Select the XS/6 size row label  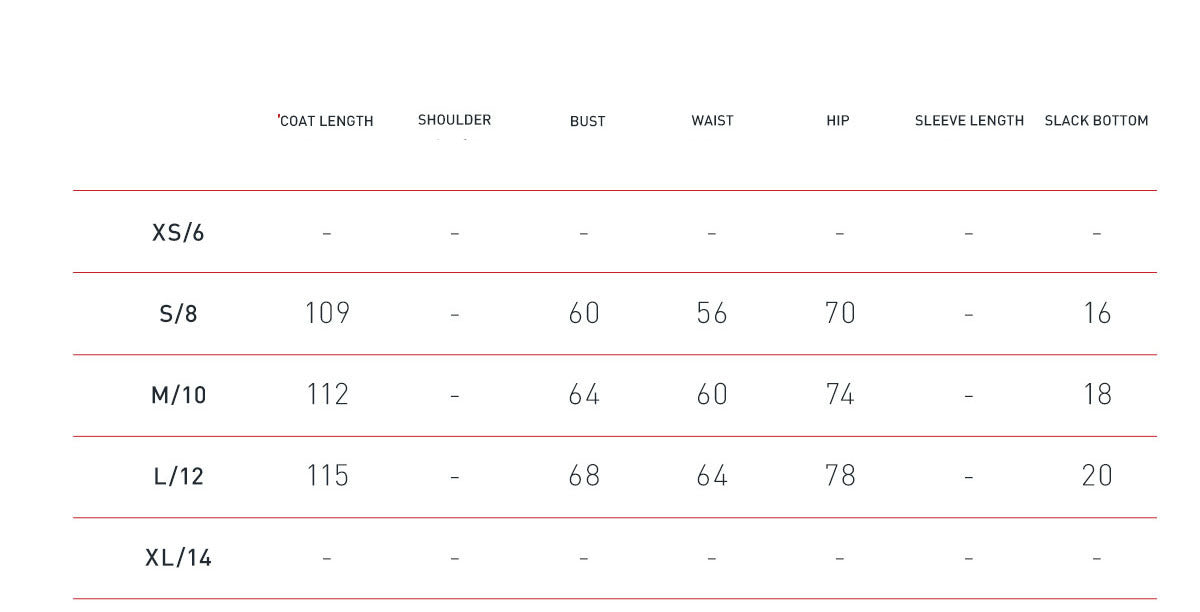(x=178, y=232)
